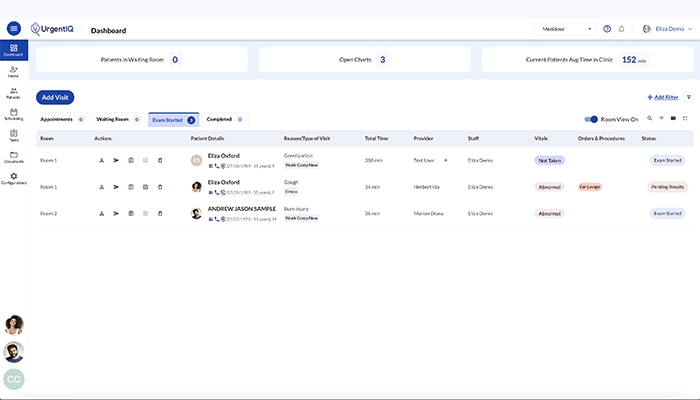The width and height of the screenshot is (700, 400).
Task: Click the table search magnifier icon
Action: 650,118
